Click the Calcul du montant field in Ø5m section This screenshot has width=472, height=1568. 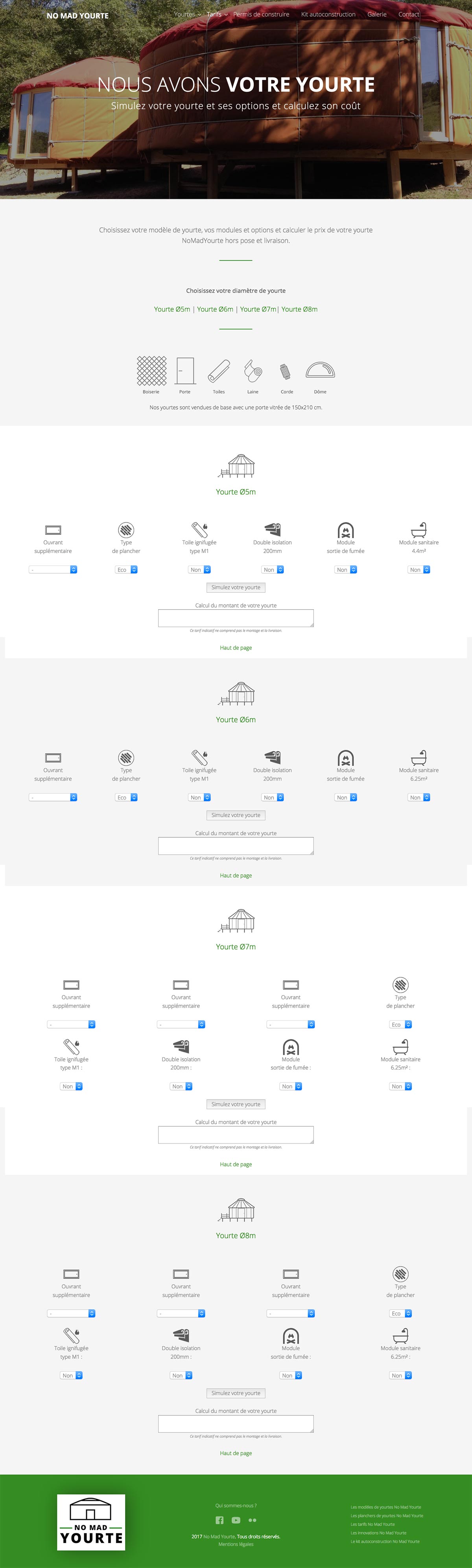pos(236,618)
